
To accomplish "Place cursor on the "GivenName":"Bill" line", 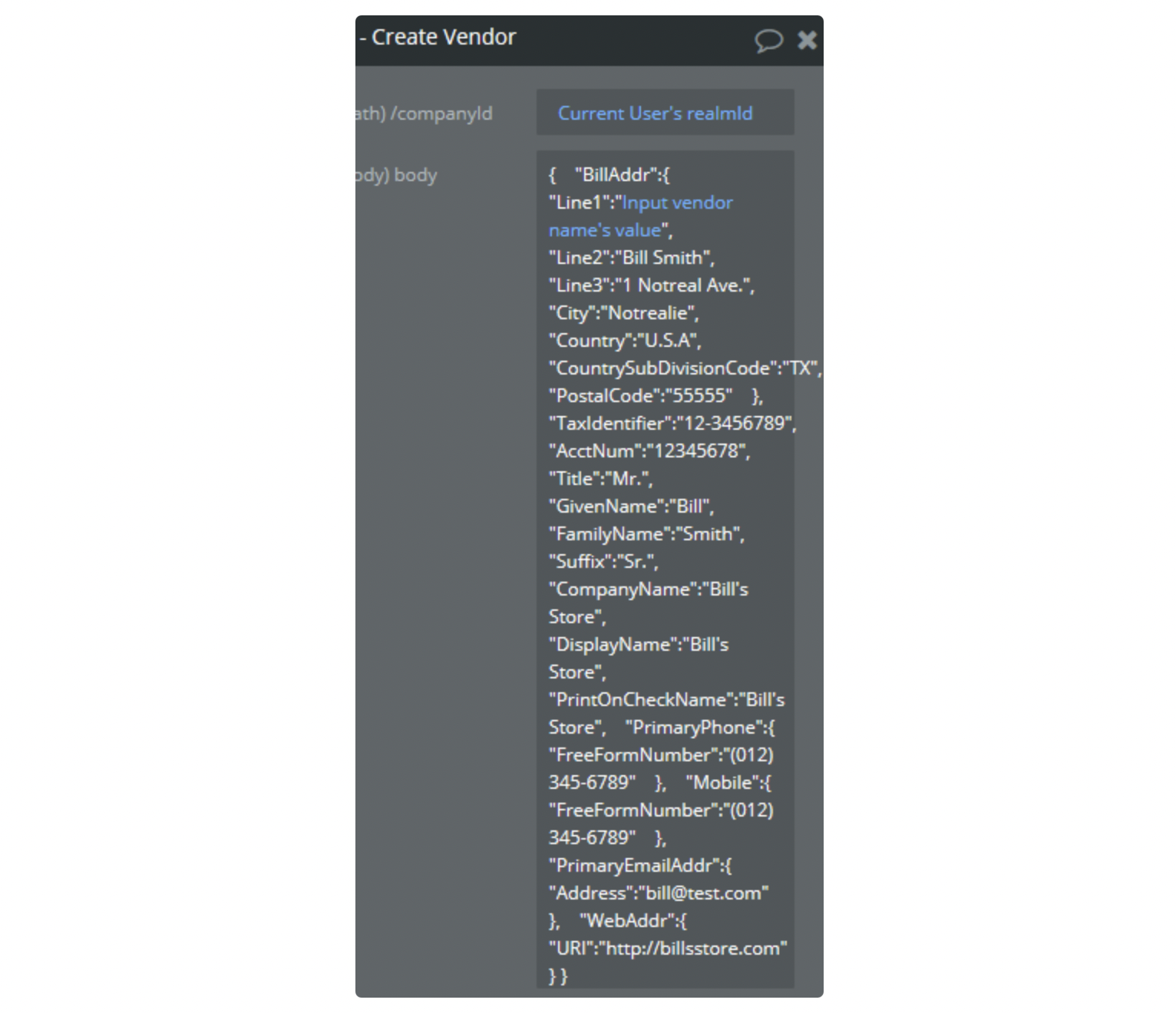I will pyautogui.click(x=631, y=506).
